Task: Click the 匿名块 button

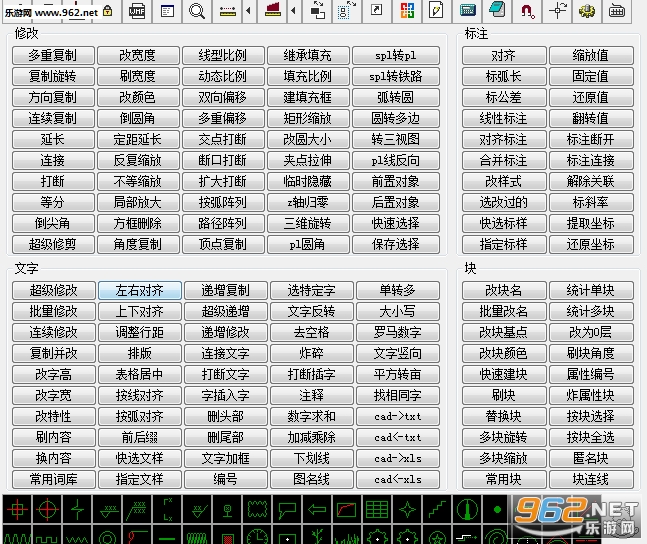Action: click(x=591, y=459)
